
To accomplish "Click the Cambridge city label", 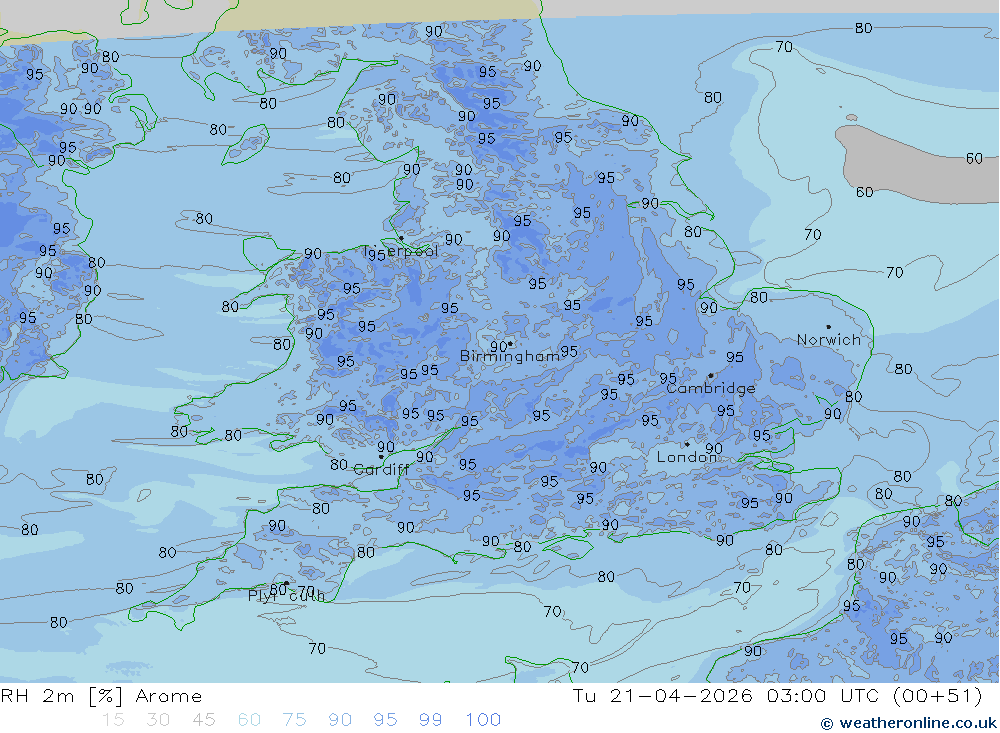I will coord(710,389).
